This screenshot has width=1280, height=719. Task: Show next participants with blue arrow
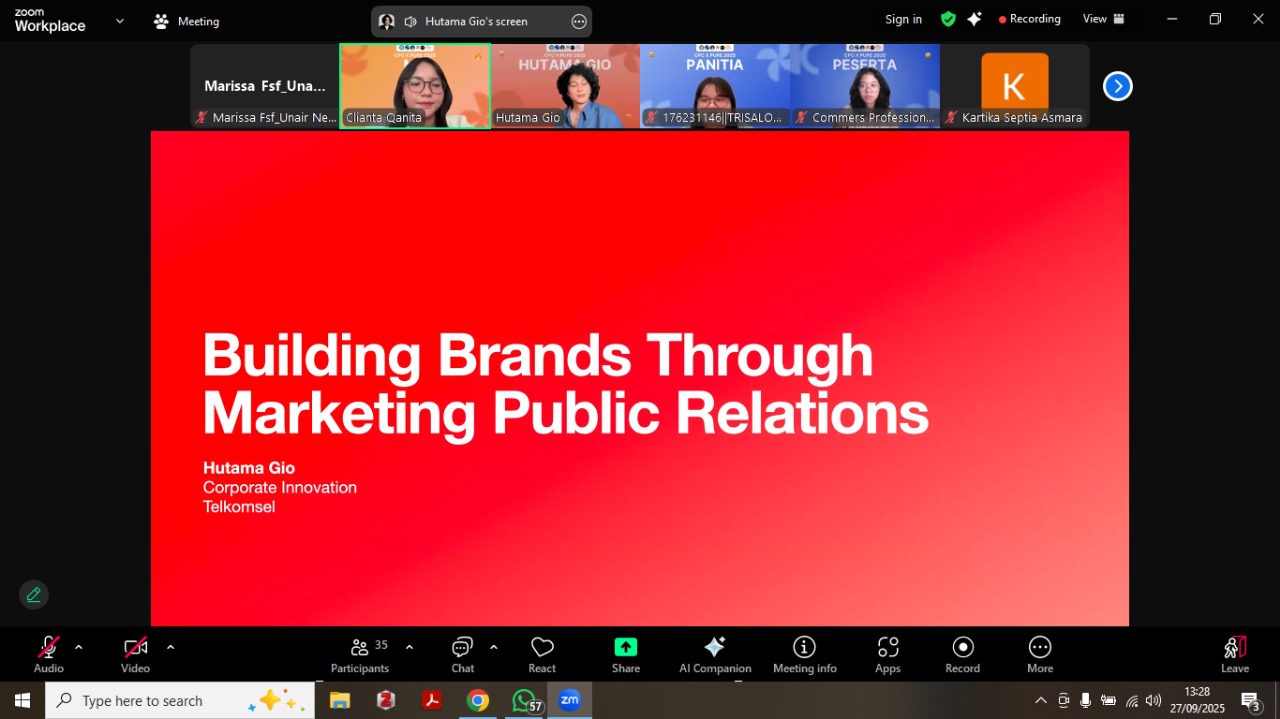pyautogui.click(x=1117, y=87)
